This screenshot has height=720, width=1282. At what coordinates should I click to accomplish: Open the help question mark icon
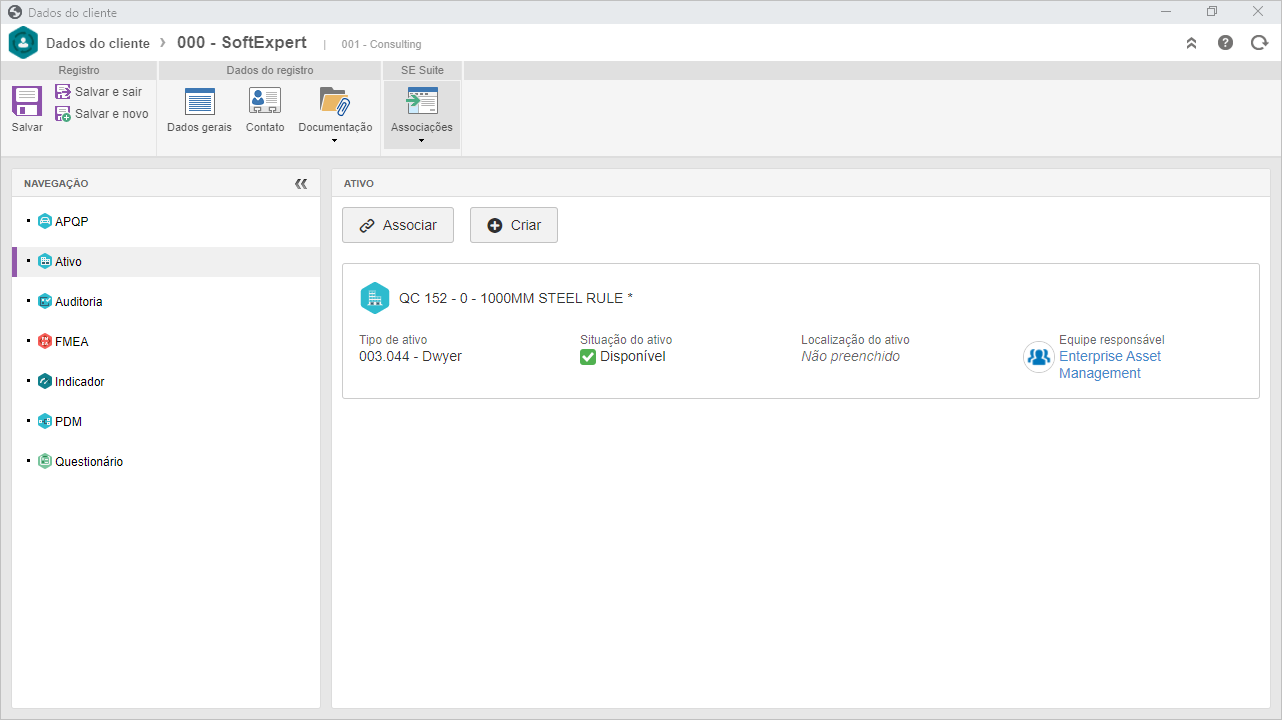click(1225, 43)
